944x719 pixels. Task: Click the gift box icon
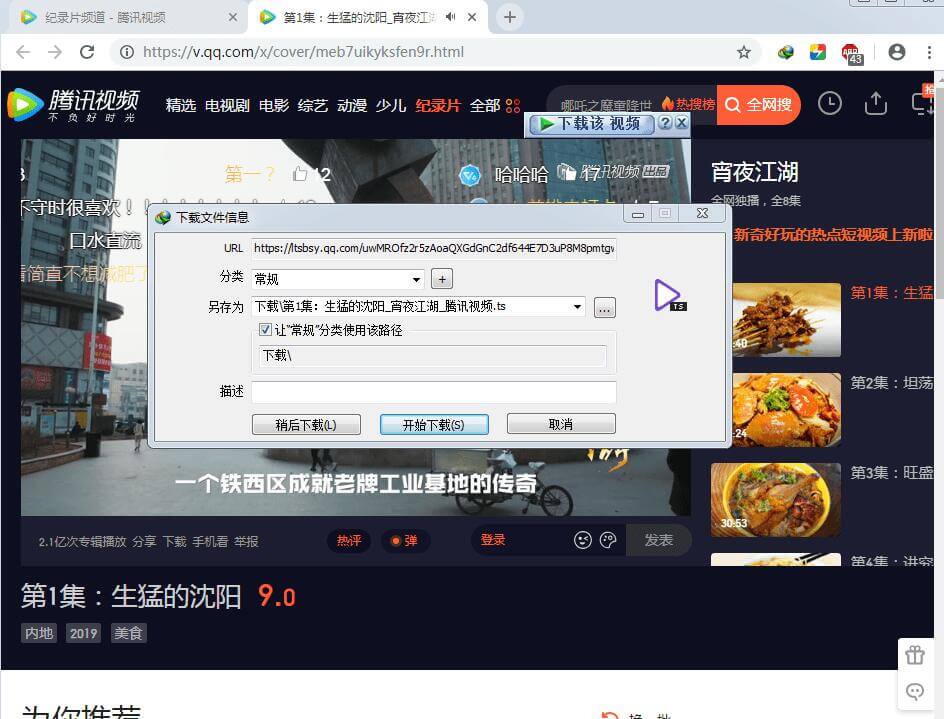click(x=914, y=656)
